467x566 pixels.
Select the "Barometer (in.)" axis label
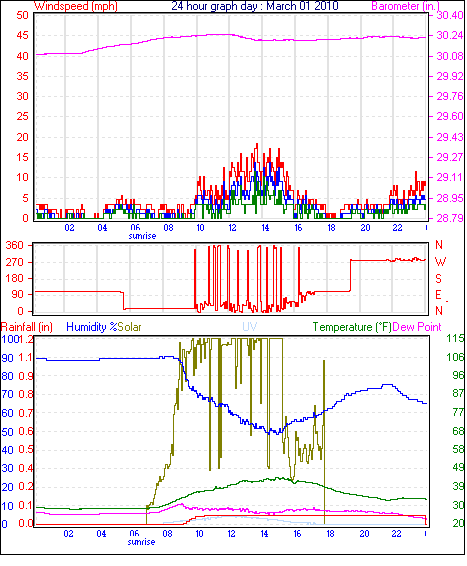[405, 6]
